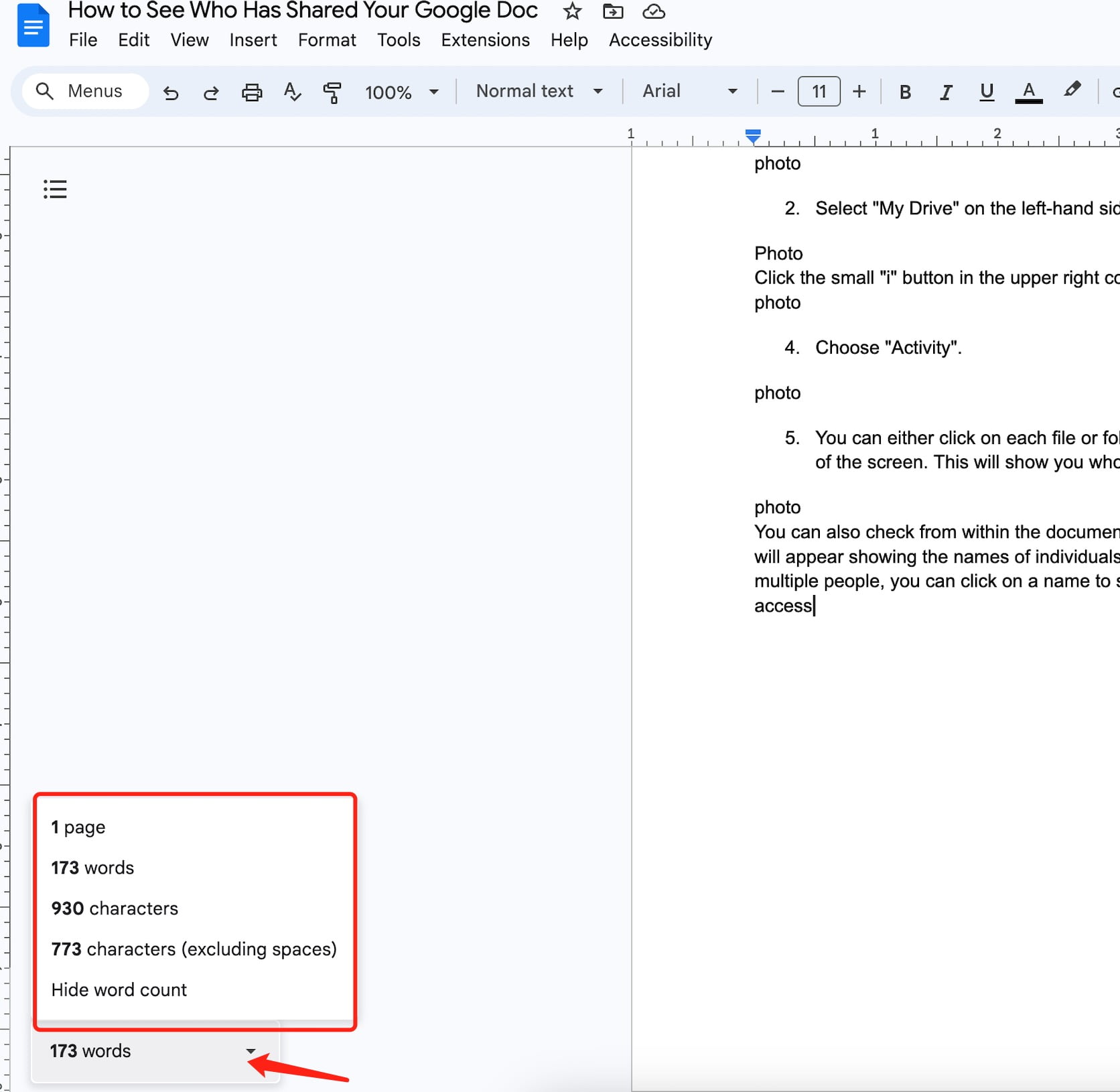Click the line 'You can either click on each file'
This screenshot has width=1120, height=1092.
pyautogui.click(x=967, y=438)
